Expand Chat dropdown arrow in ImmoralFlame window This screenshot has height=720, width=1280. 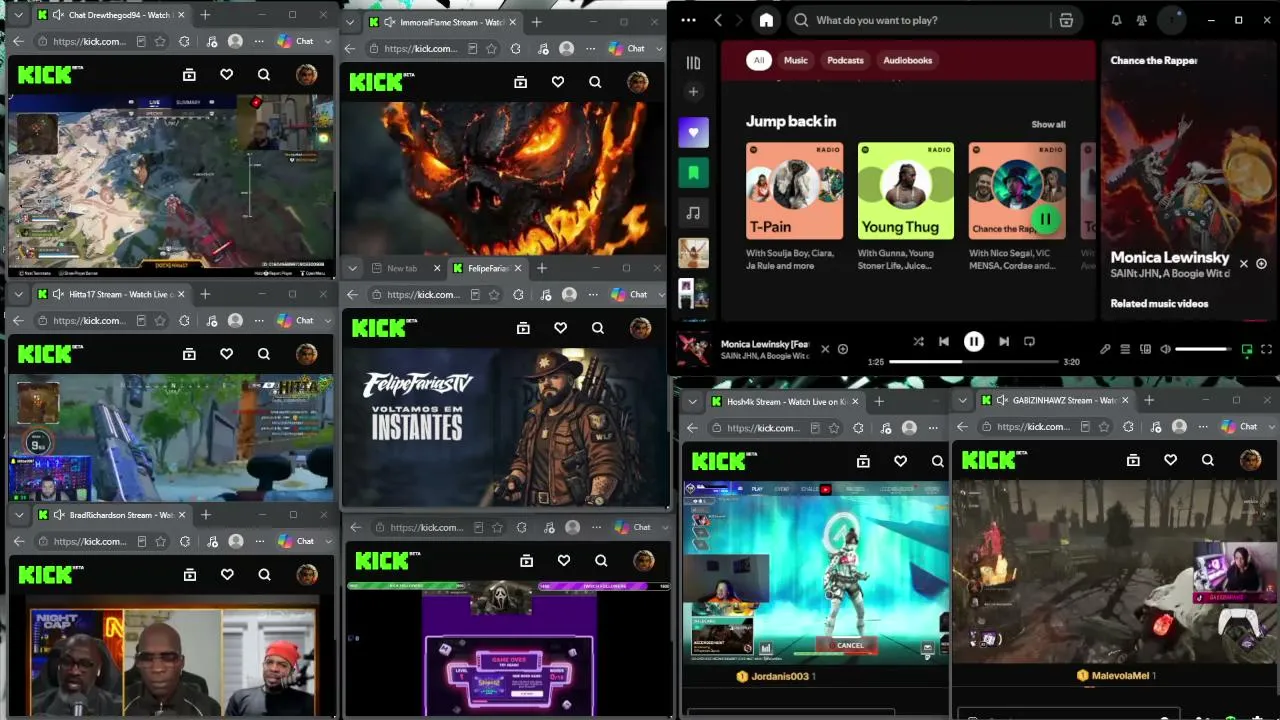pos(658,48)
